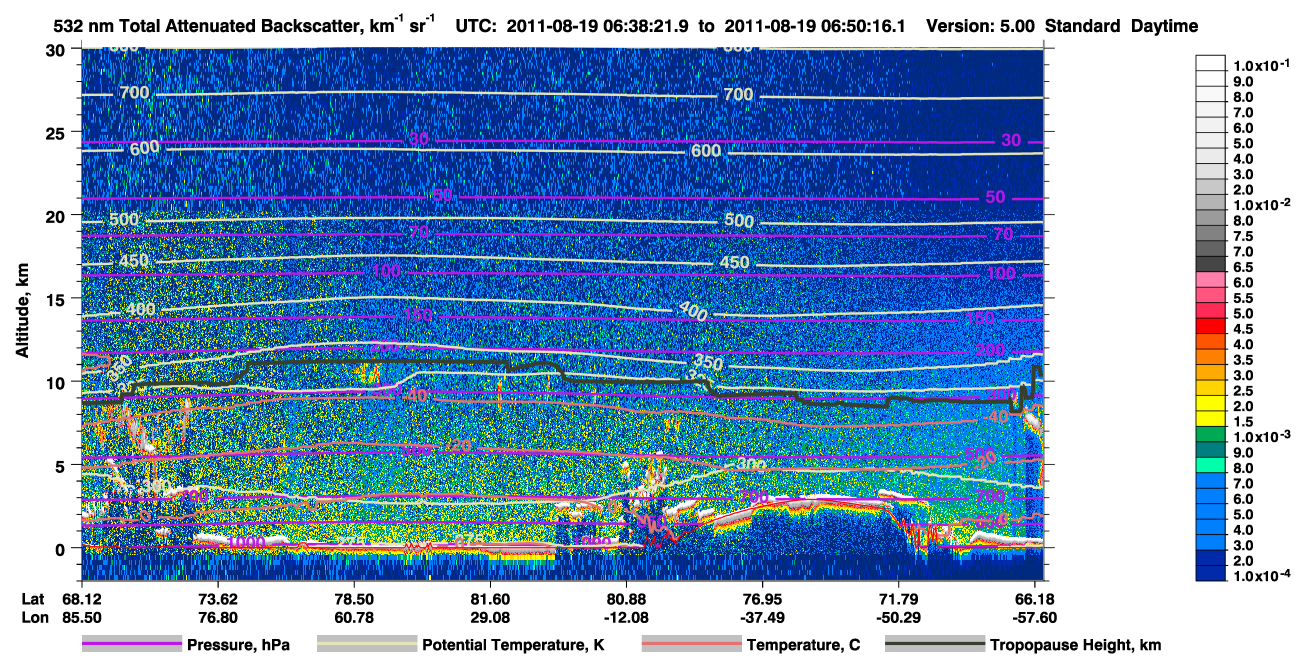Click colorbar label '6.5'

pyautogui.click(x=1243, y=267)
